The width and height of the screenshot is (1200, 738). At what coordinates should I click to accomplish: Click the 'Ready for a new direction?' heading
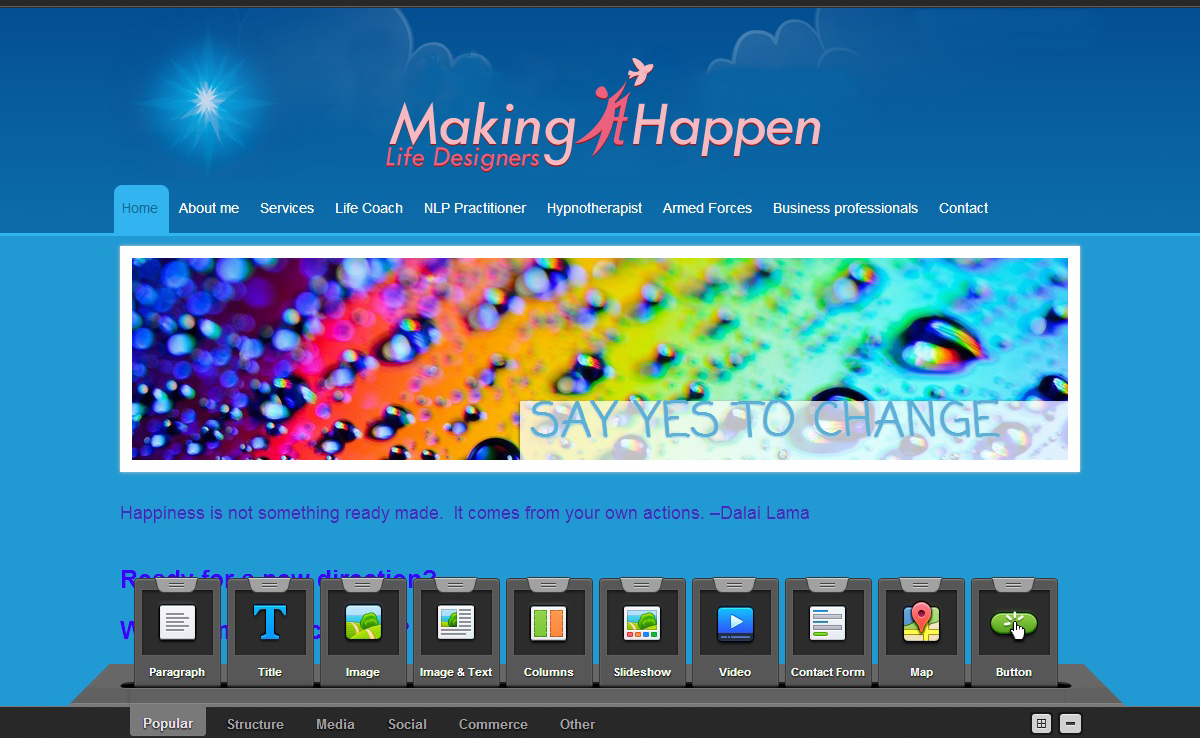278,578
